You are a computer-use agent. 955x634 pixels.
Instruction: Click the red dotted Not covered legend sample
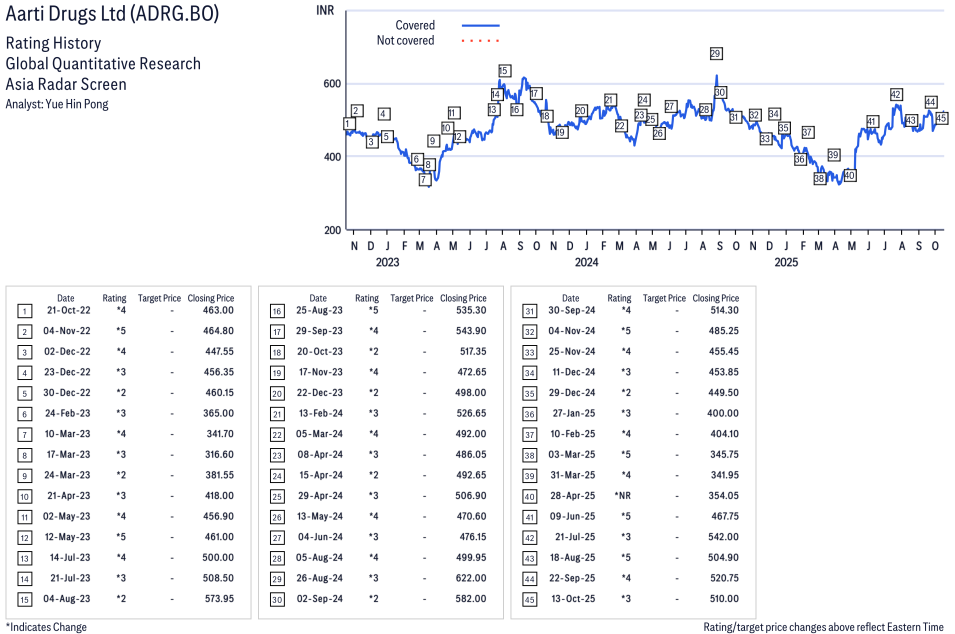(480, 41)
